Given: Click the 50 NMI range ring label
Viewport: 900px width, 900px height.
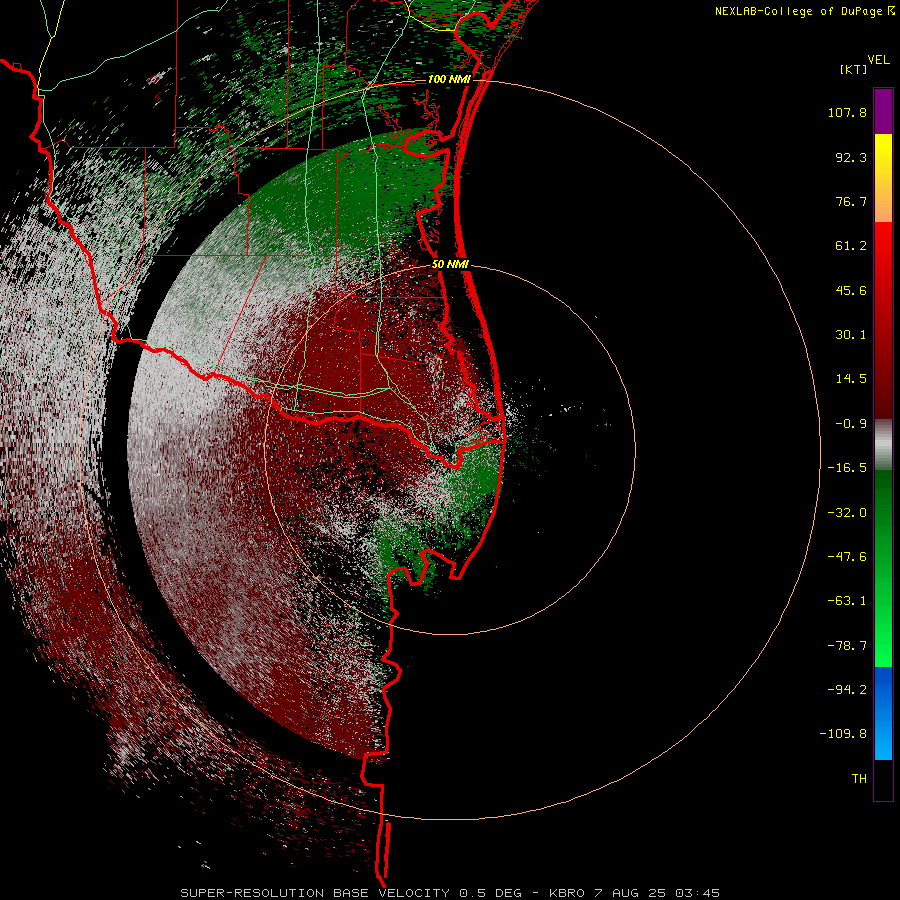Looking at the screenshot, I should [x=451, y=264].
